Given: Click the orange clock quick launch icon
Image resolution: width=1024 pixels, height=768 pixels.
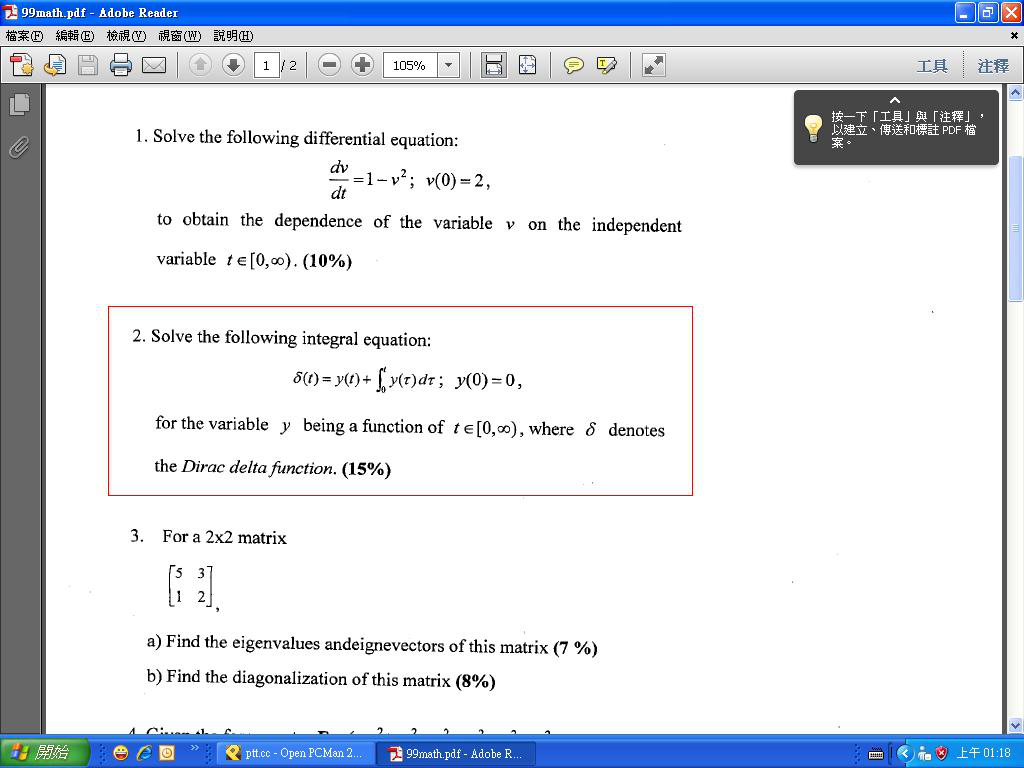Looking at the screenshot, I should pyautogui.click(x=168, y=753).
